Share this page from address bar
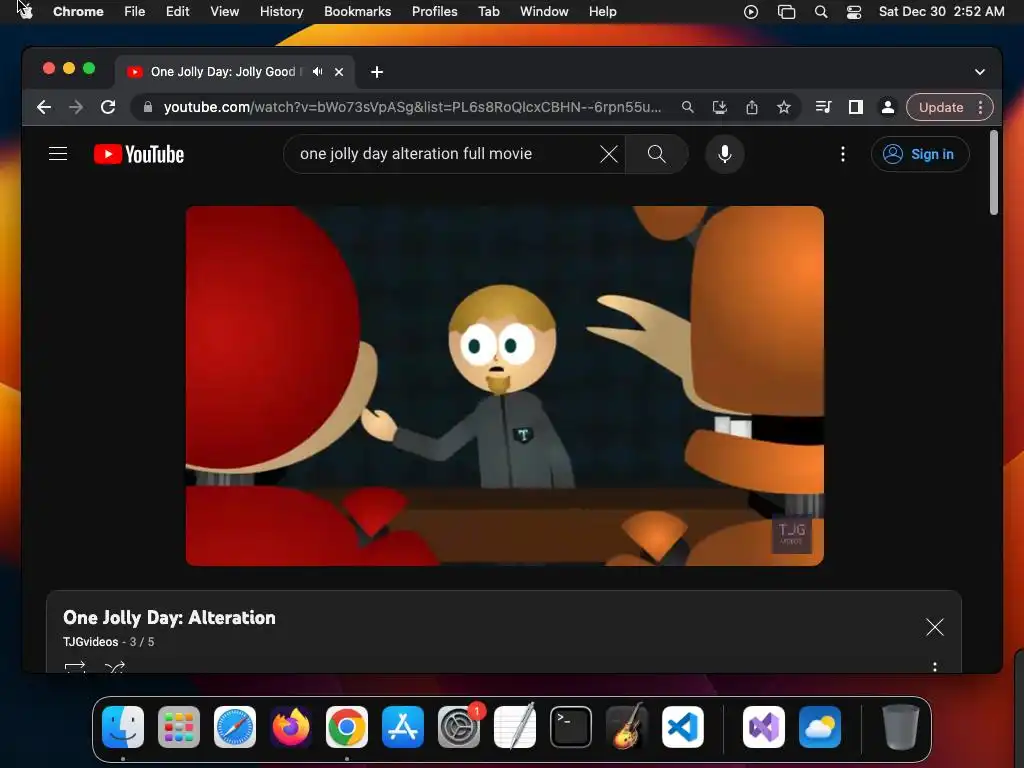Image resolution: width=1024 pixels, height=768 pixels. tap(752, 107)
